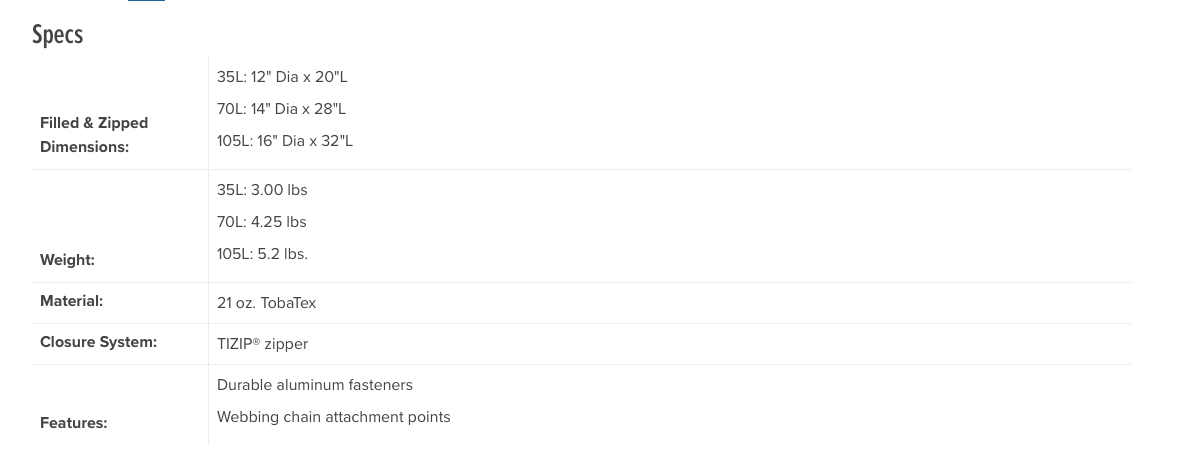Viewport: 1180px width, 464px height.
Task: Click the word TobaTex in Material row
Action: click(x=288, y=303)
